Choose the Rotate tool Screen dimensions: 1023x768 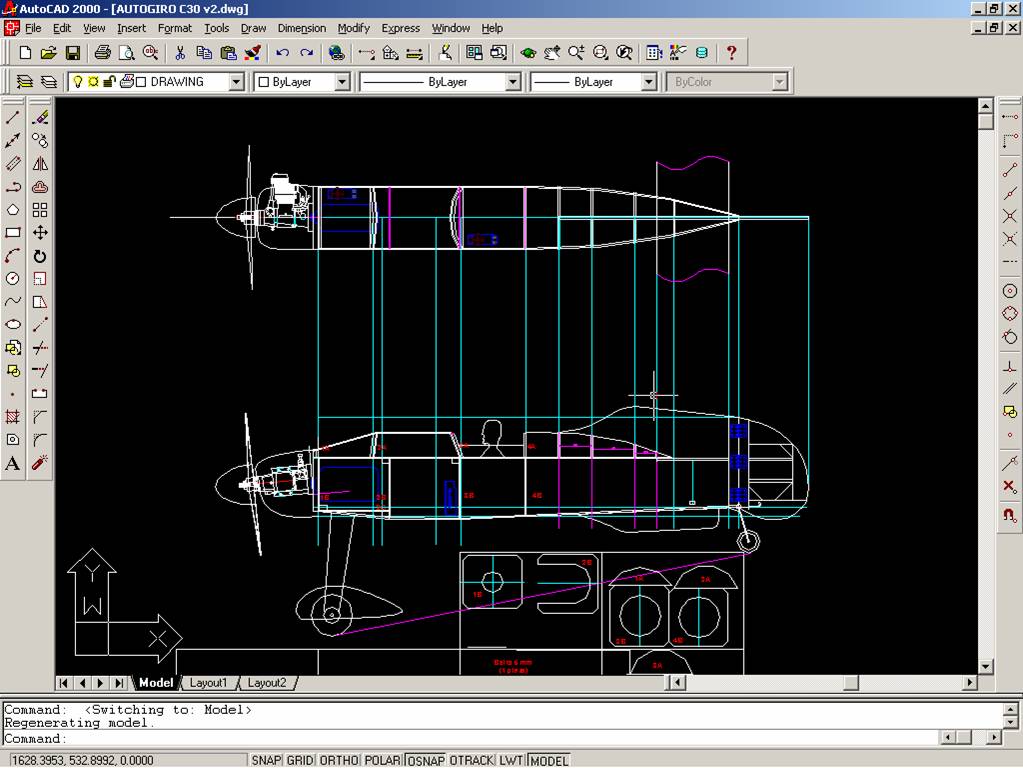[40, 256]
